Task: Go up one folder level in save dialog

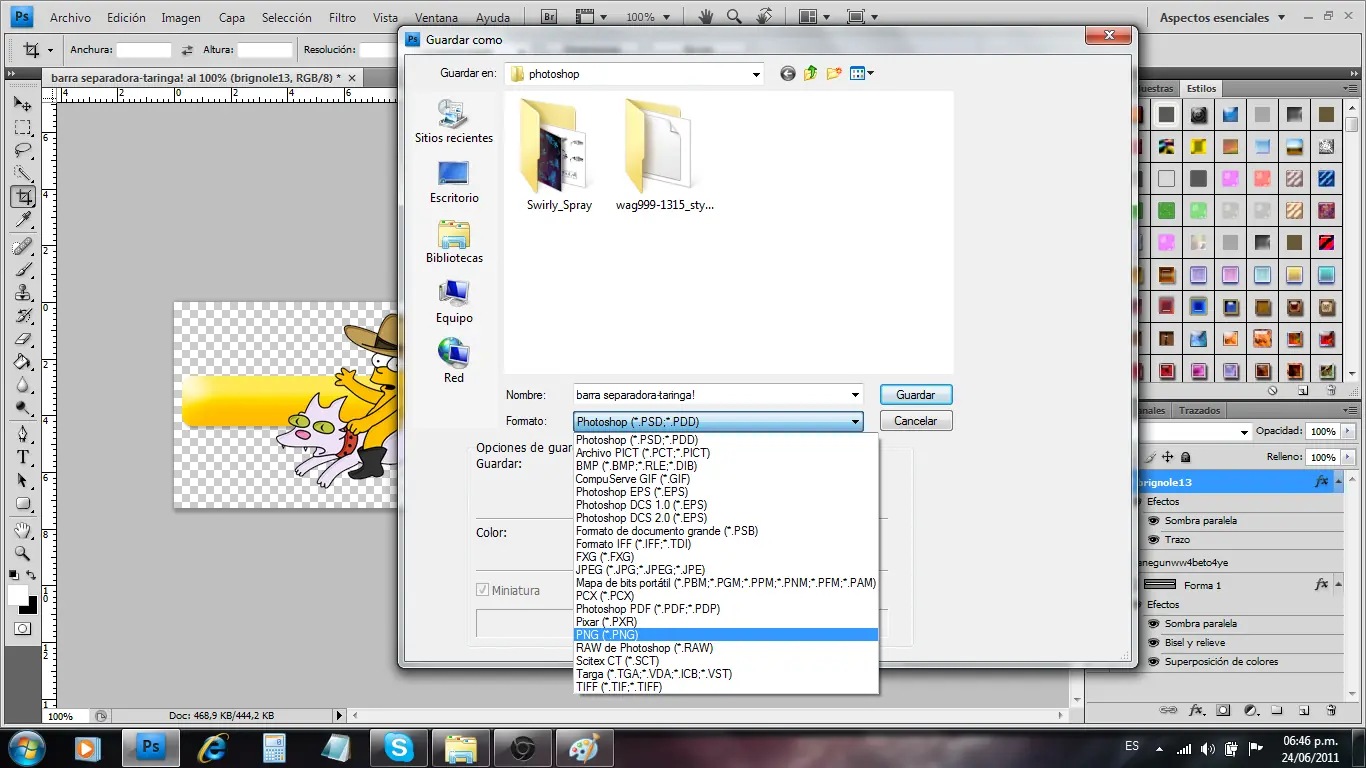Action: (811, 73)
